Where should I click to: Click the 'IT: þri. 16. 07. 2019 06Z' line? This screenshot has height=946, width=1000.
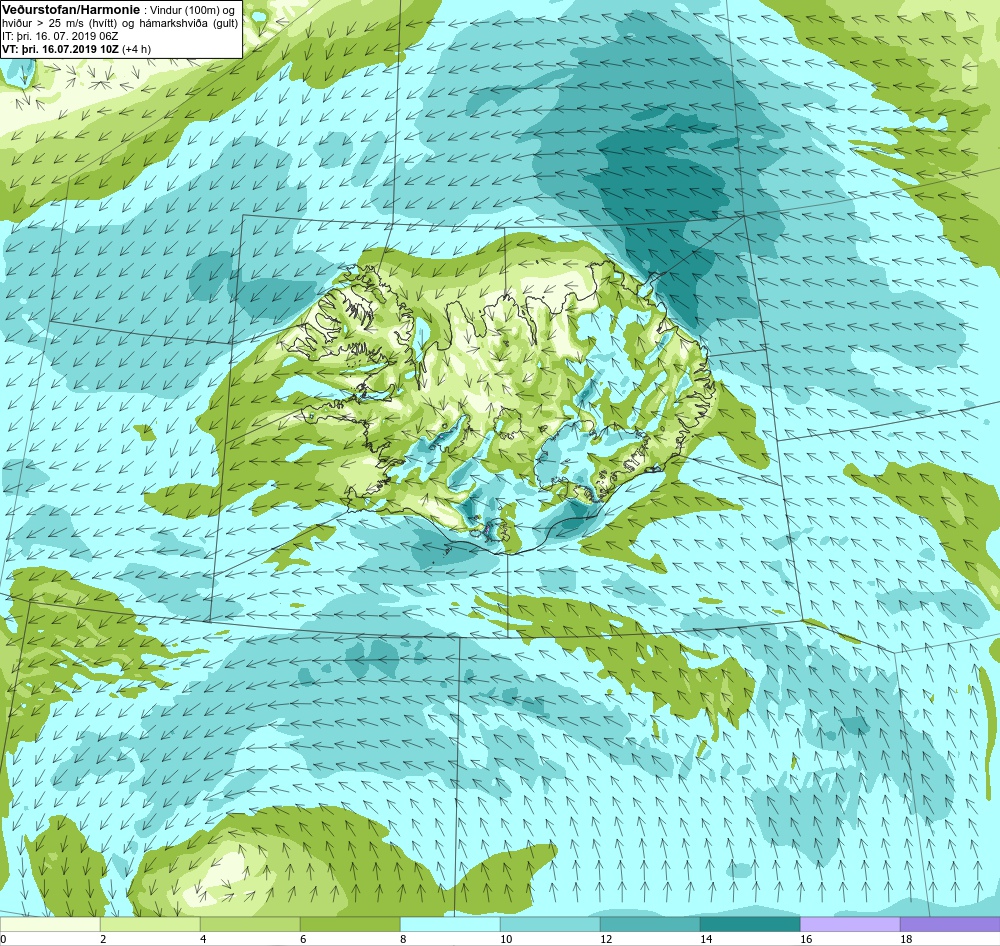click(x=61, y=36)
